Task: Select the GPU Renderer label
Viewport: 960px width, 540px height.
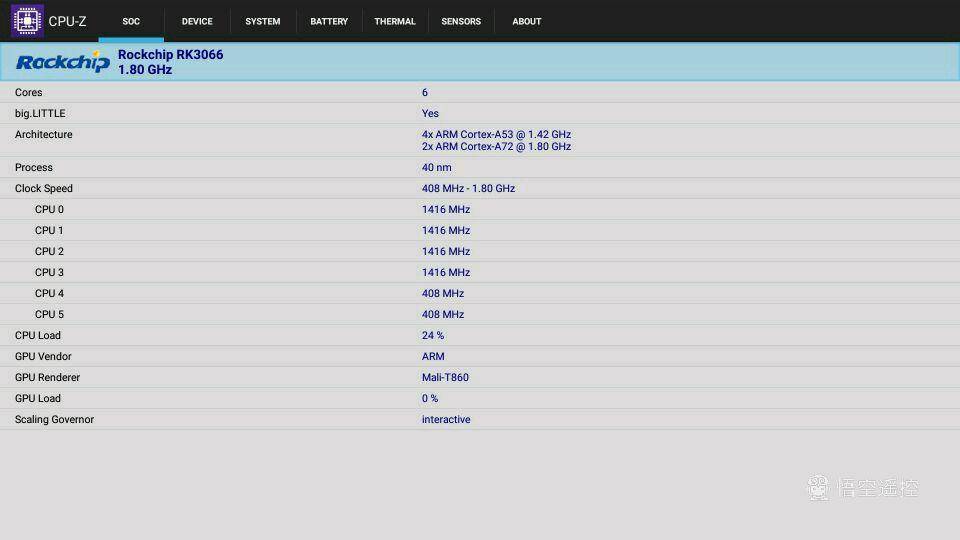Action: coord(47,377)
